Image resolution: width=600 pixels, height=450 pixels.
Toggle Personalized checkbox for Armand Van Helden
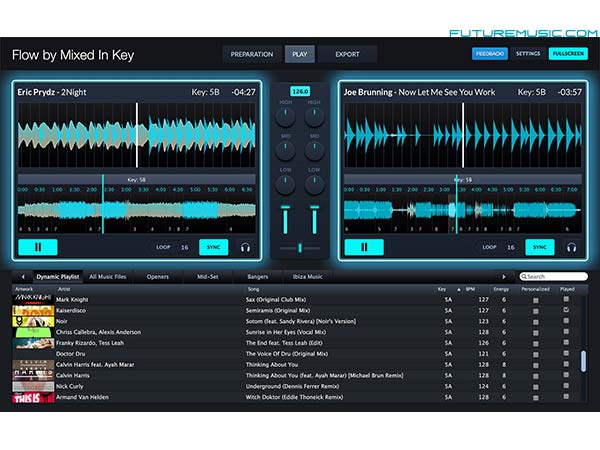[x=536, y=398]
